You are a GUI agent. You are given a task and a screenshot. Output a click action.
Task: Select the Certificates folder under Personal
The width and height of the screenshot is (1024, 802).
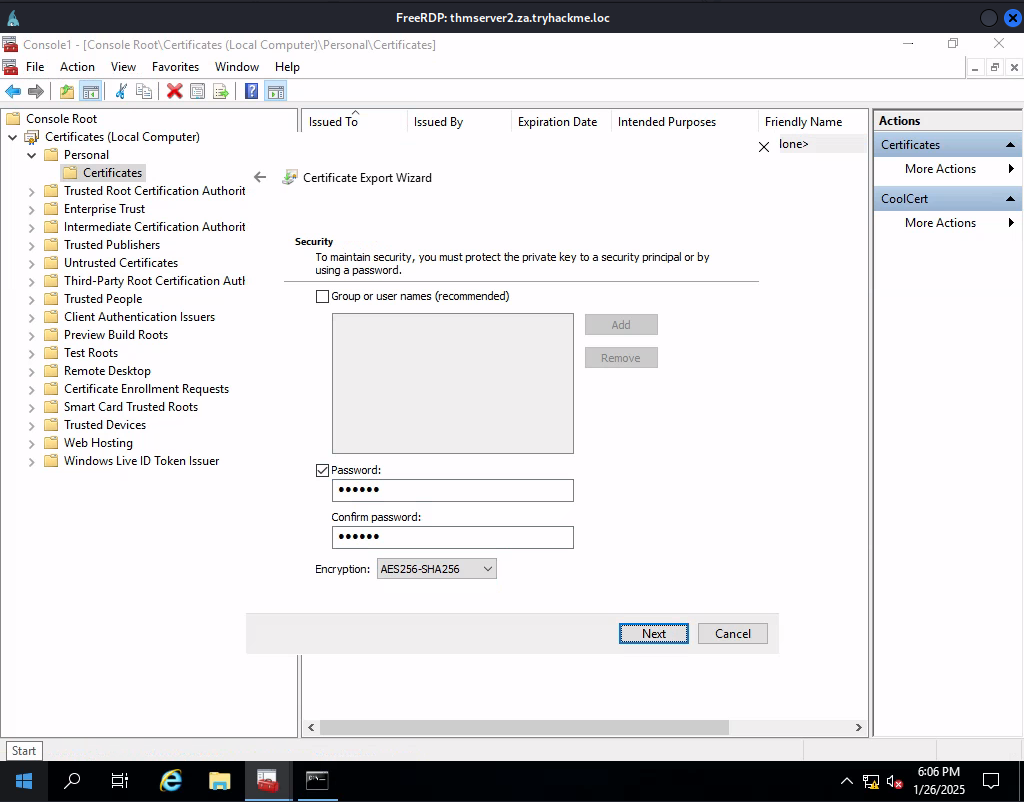[112, 173]
